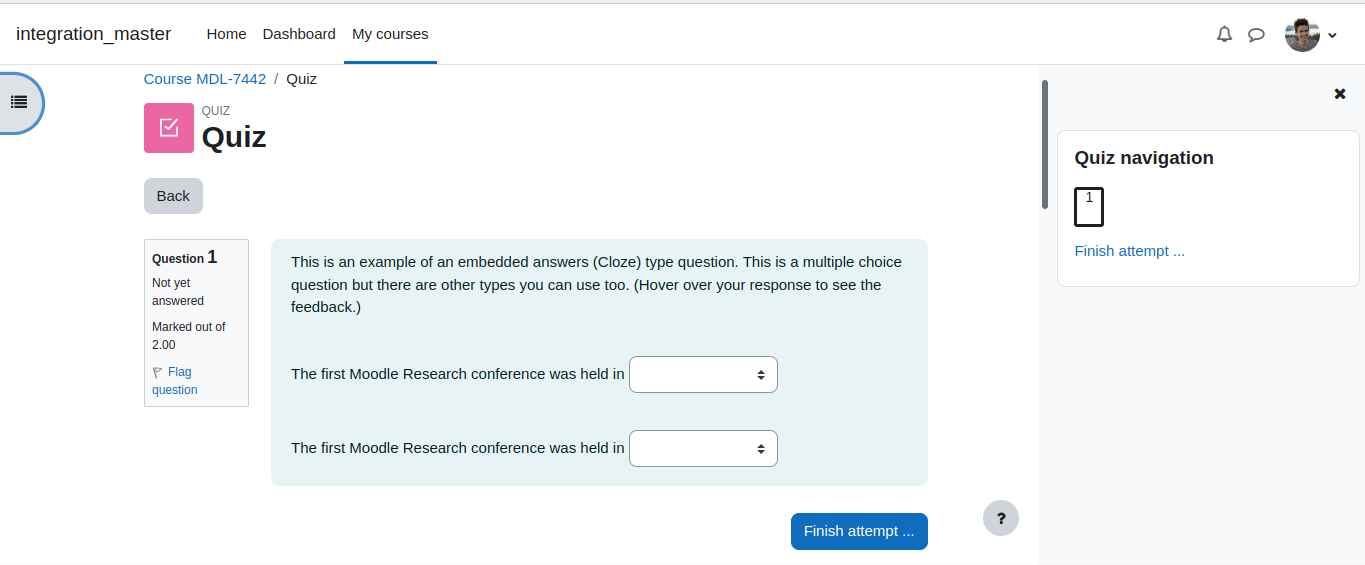Expand the user menu chevron arrow

pyautogui.click(x=1332, y=35)
